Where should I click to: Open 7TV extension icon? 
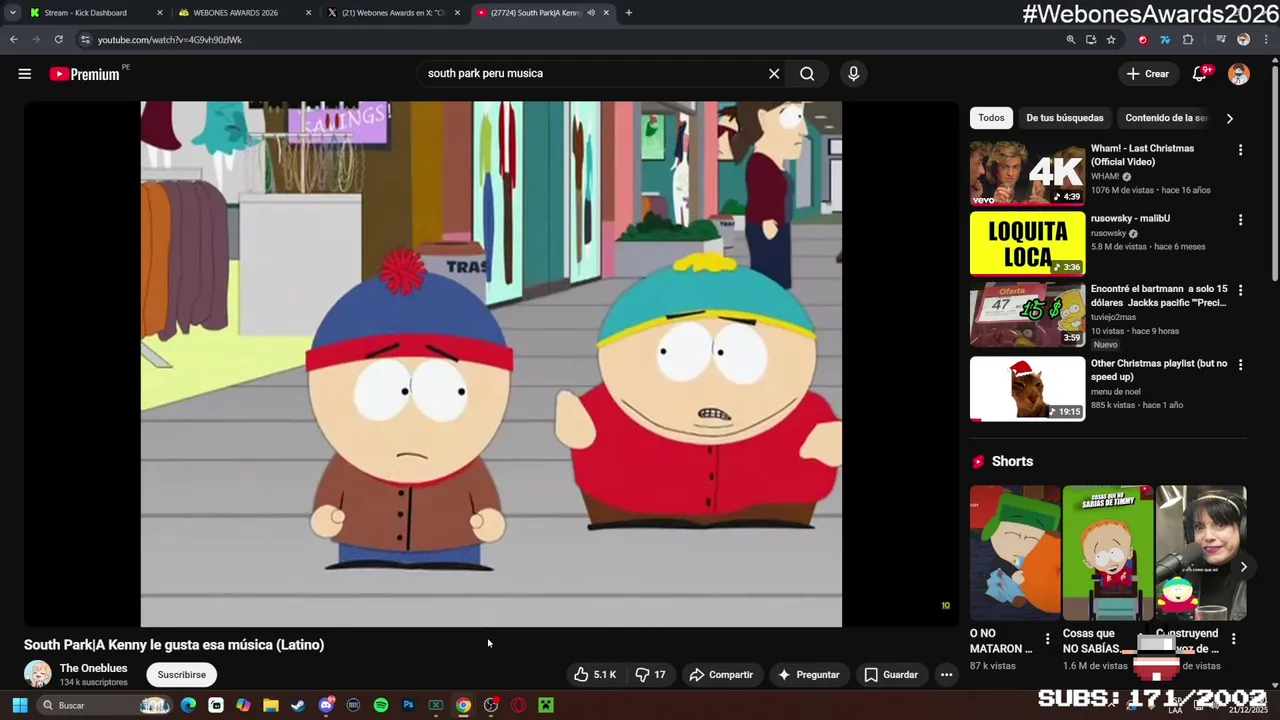point(1165,40)
